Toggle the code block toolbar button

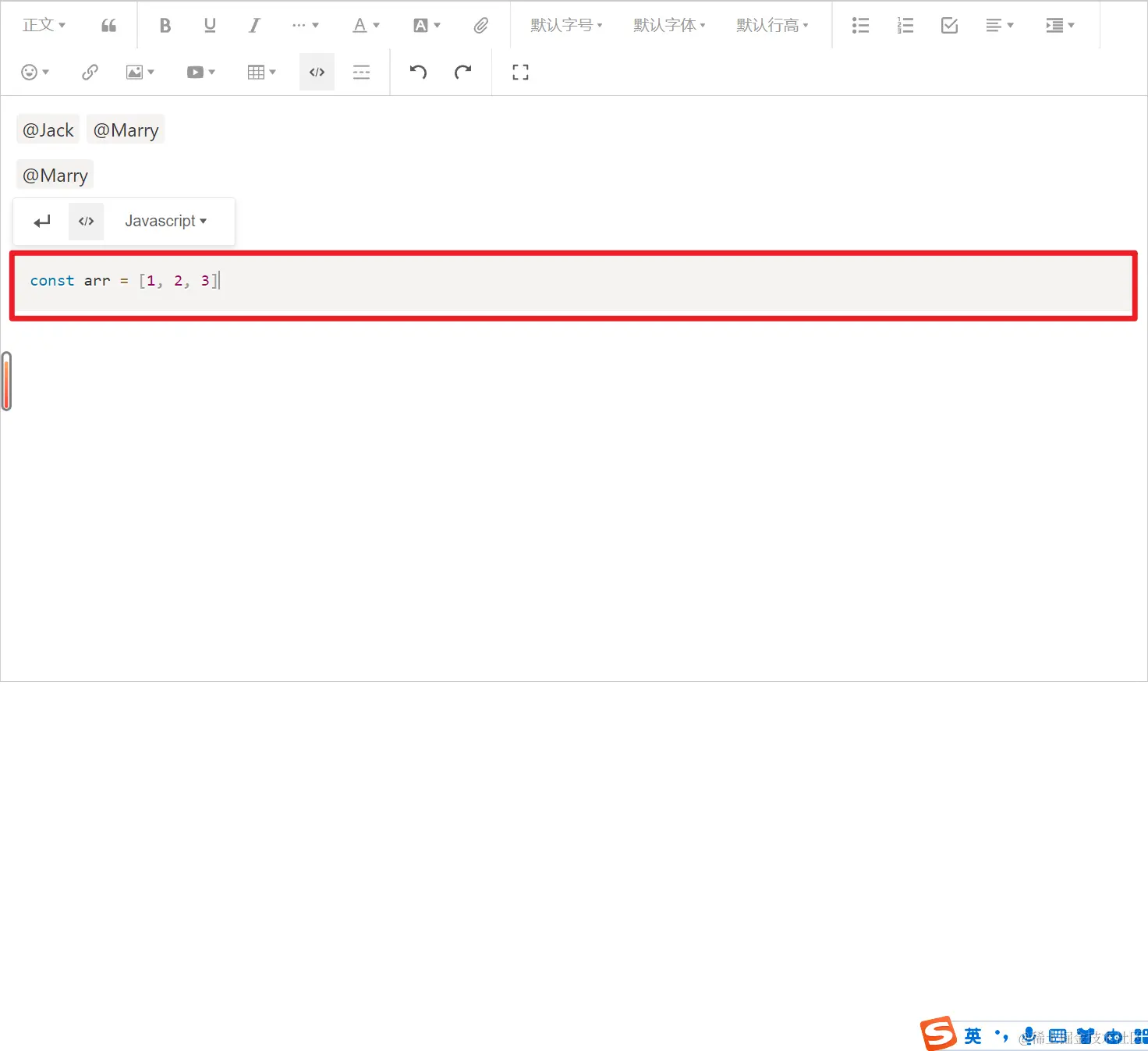(317, 72)
